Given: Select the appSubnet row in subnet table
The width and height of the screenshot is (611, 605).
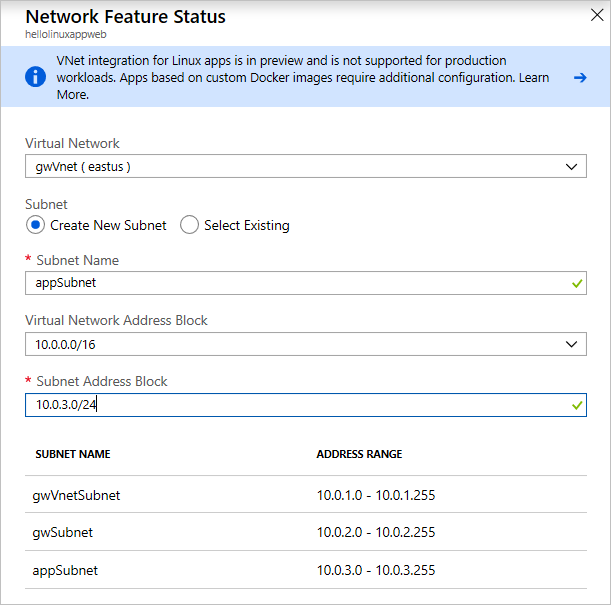Looking at the screenshot, I should (306, 570).
